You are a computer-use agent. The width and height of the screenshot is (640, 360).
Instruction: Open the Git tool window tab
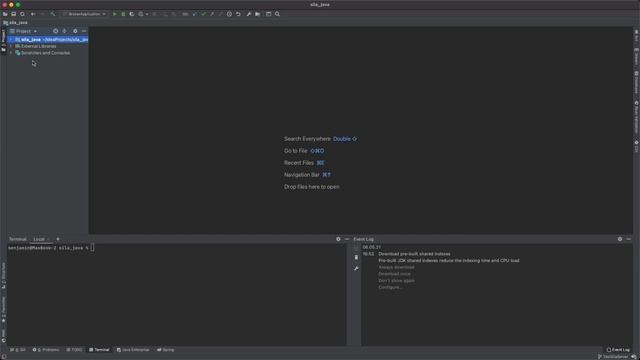click(x=18, y=350)
